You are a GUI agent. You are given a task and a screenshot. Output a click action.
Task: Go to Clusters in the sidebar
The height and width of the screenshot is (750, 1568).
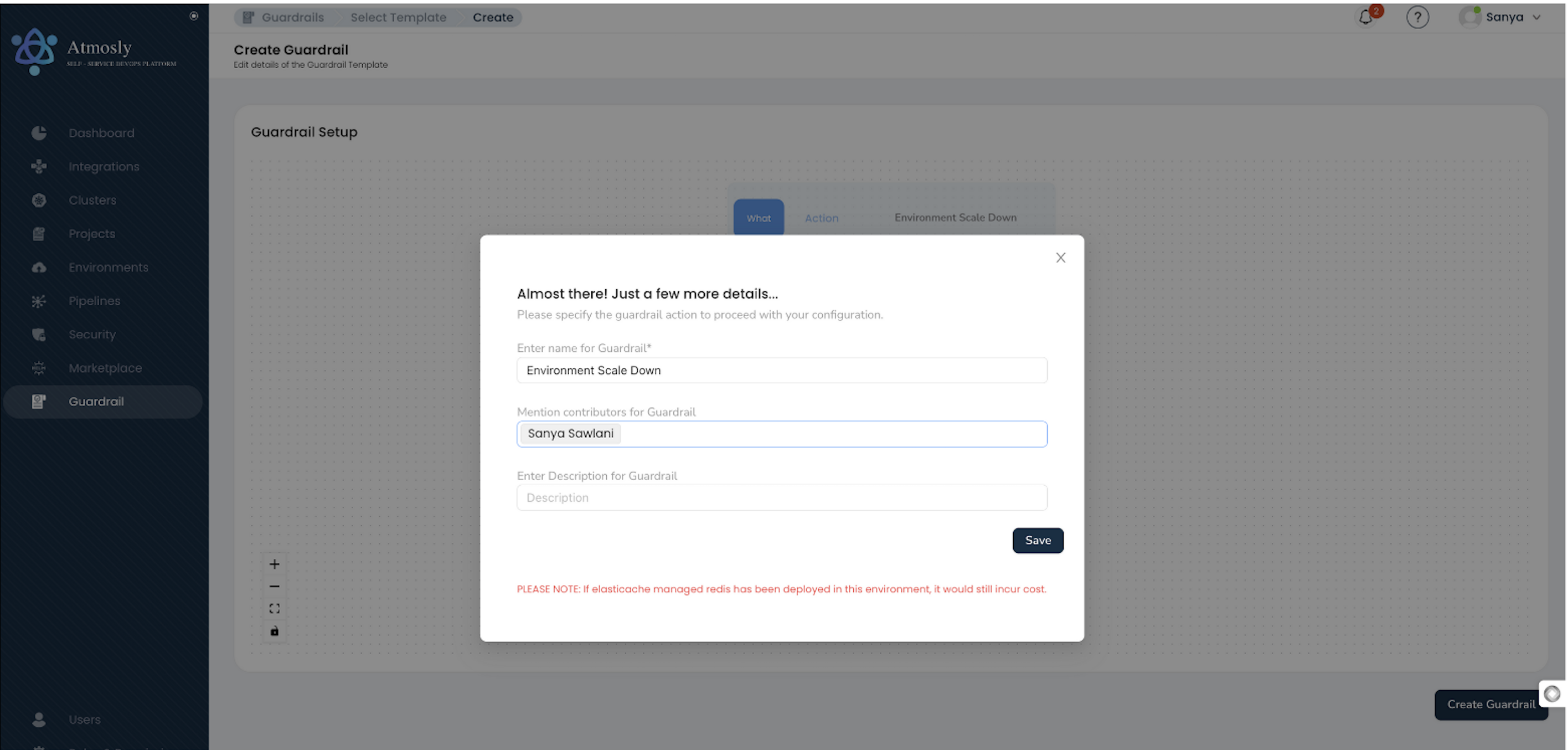click(92, 199)
